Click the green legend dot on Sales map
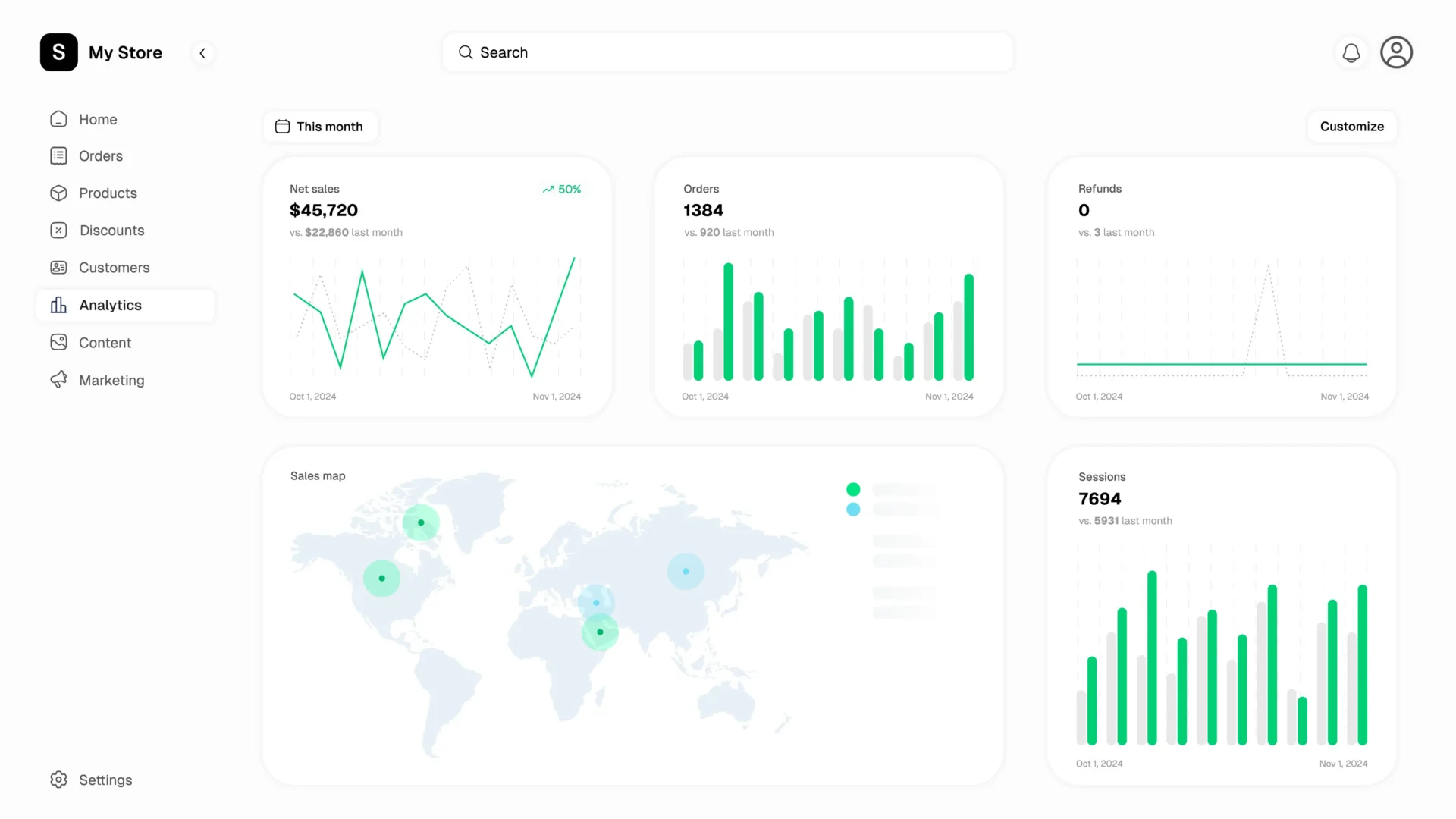Screen dimensions: 1456x819 click(853, 490)
